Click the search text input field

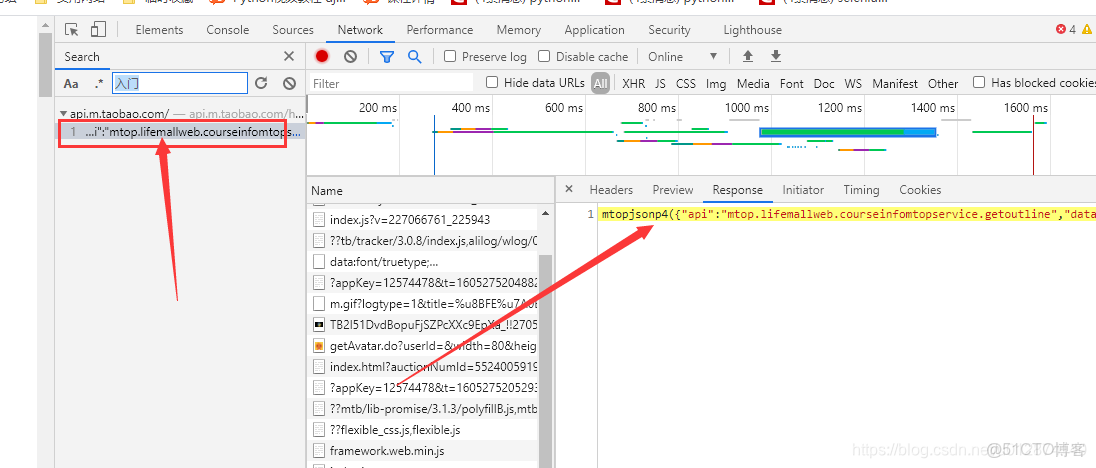click(180, 84)
